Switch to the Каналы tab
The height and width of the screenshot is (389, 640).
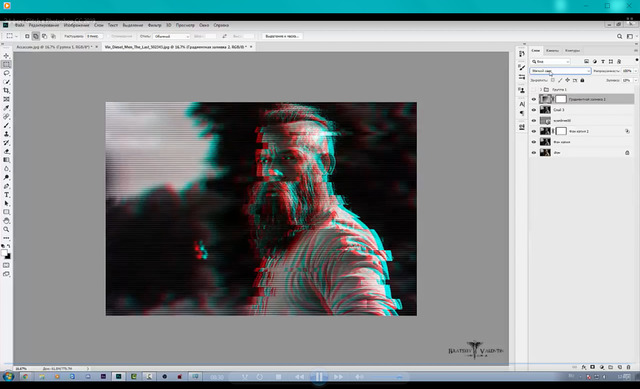[x=552, y=51]
